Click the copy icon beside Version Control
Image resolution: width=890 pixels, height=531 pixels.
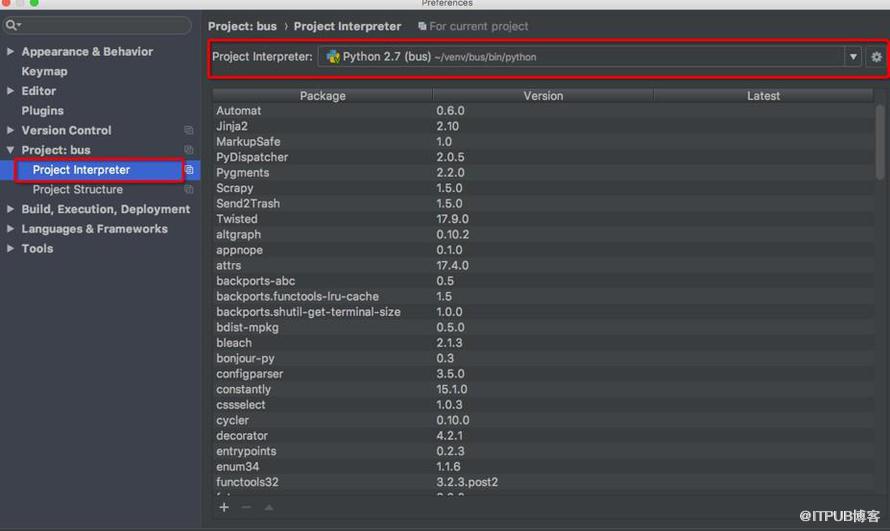pos(189,130)
